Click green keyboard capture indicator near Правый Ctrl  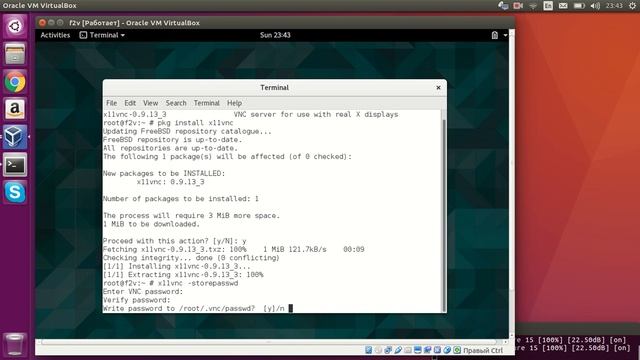point(457,350)
